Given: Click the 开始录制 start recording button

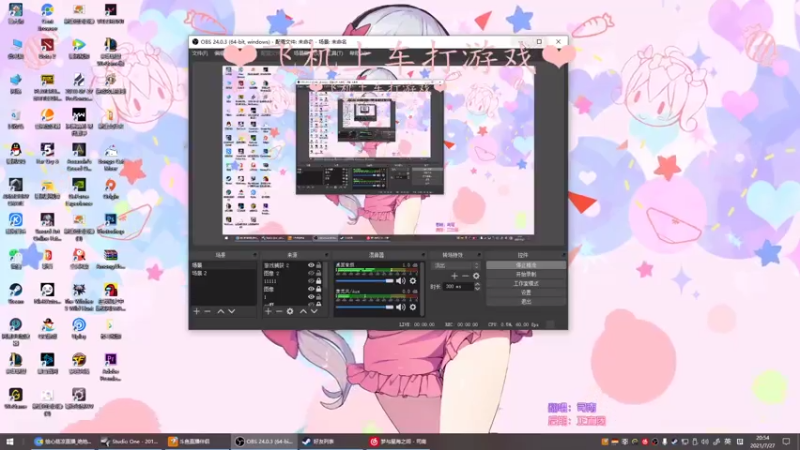Looking at the screenshot, I should (526, 274).
